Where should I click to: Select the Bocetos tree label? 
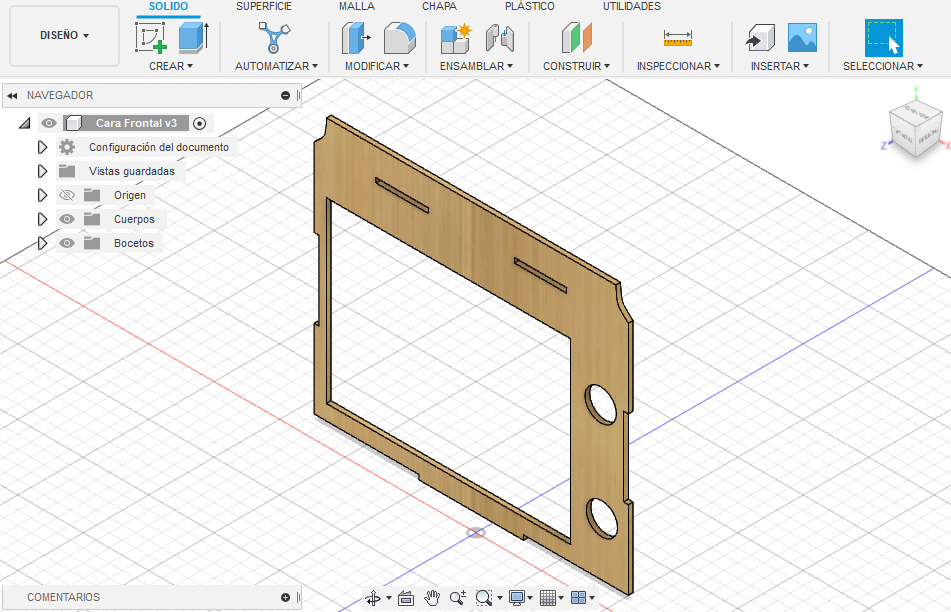click(x=134, y=243)
